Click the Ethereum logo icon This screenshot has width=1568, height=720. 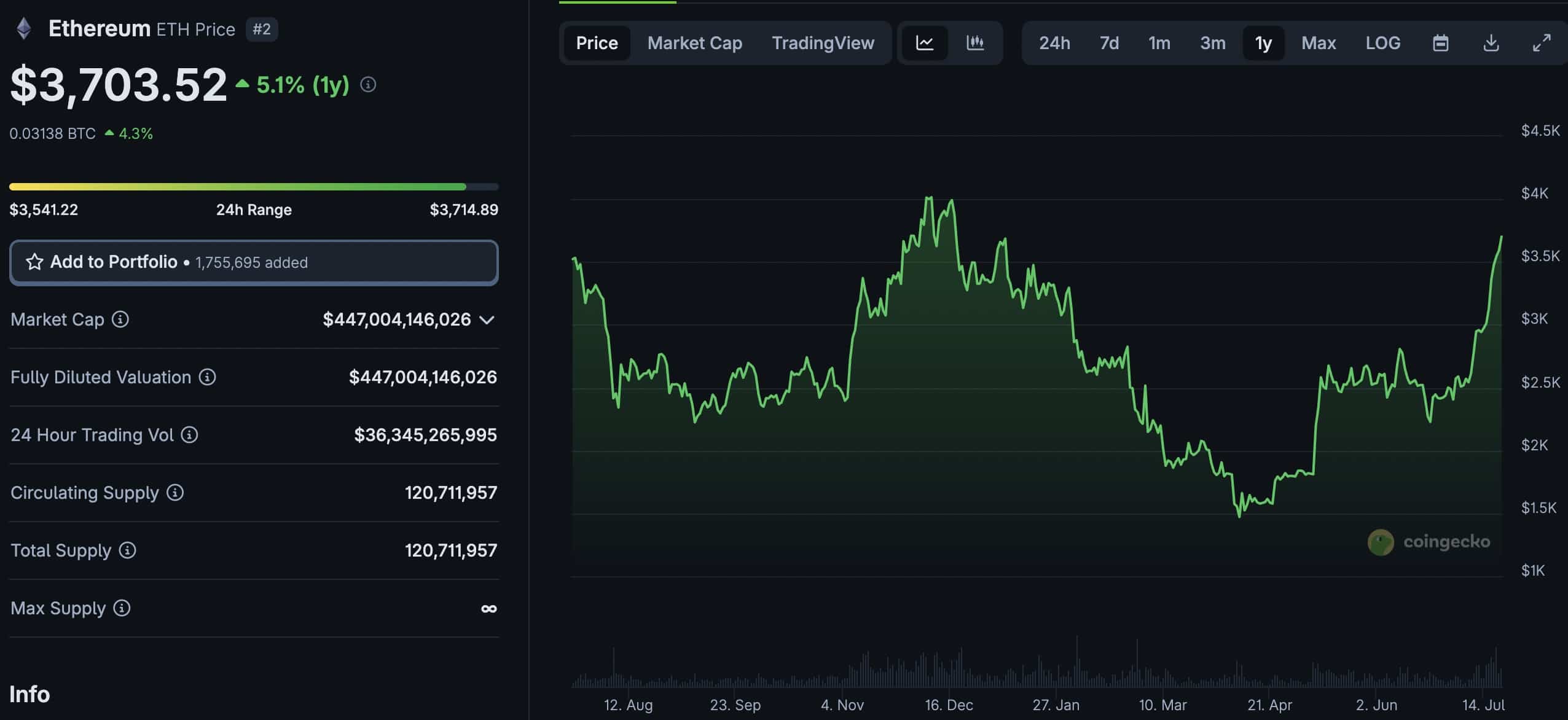23,28
